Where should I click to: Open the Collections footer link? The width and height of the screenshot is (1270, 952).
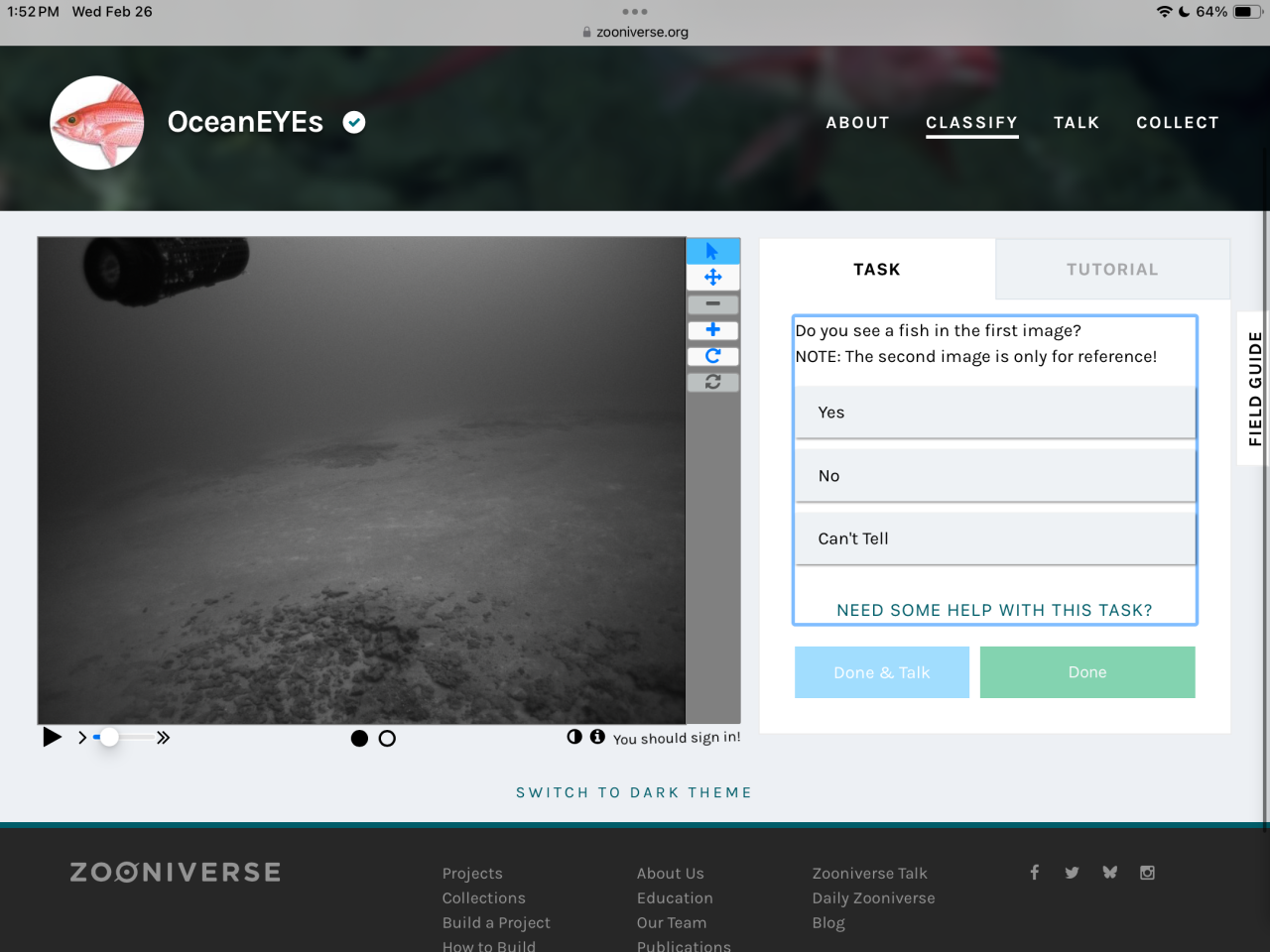pyautogui.click(x=484, y=898)
